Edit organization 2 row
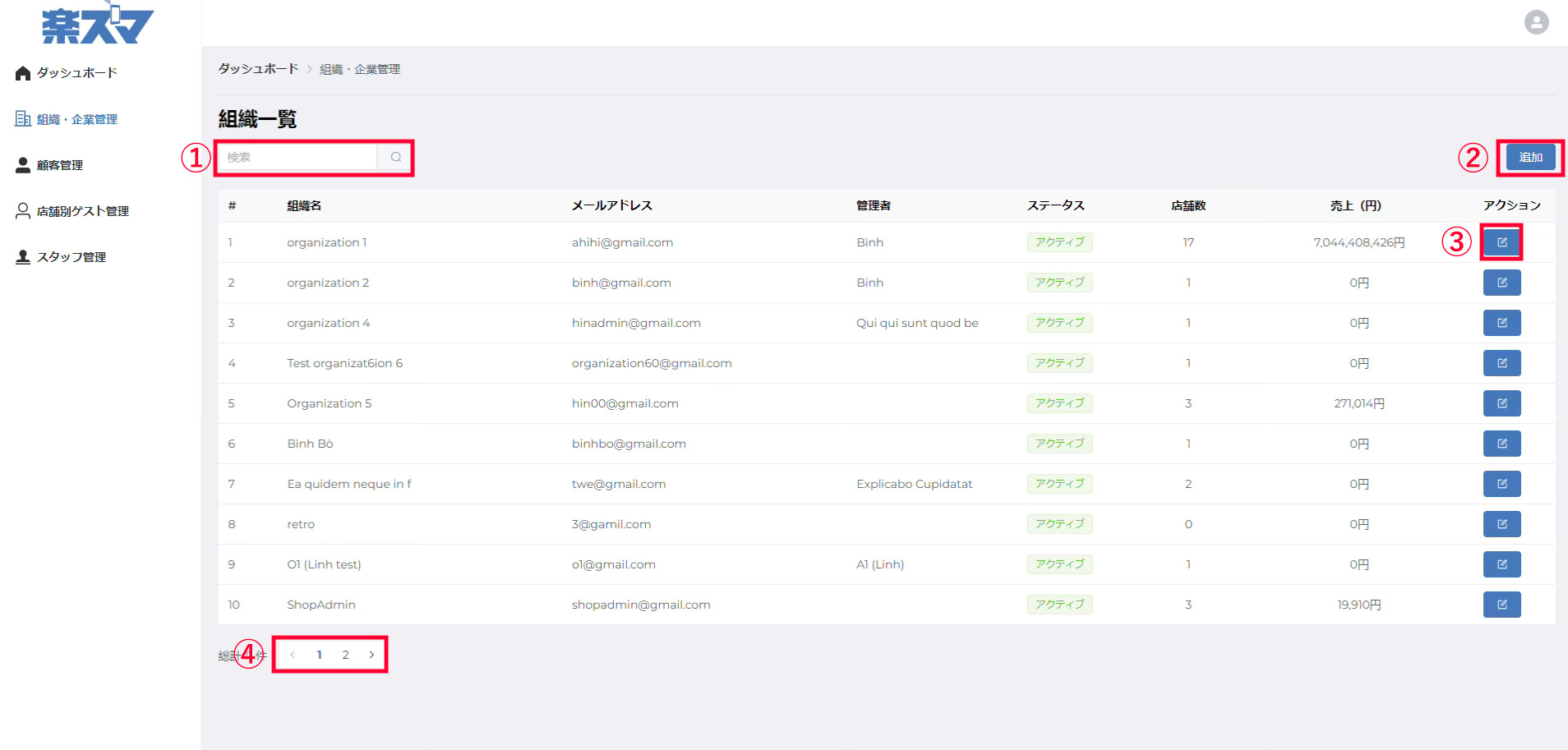The height and width of the screenshot is (750, 1568). [1501, 283]
